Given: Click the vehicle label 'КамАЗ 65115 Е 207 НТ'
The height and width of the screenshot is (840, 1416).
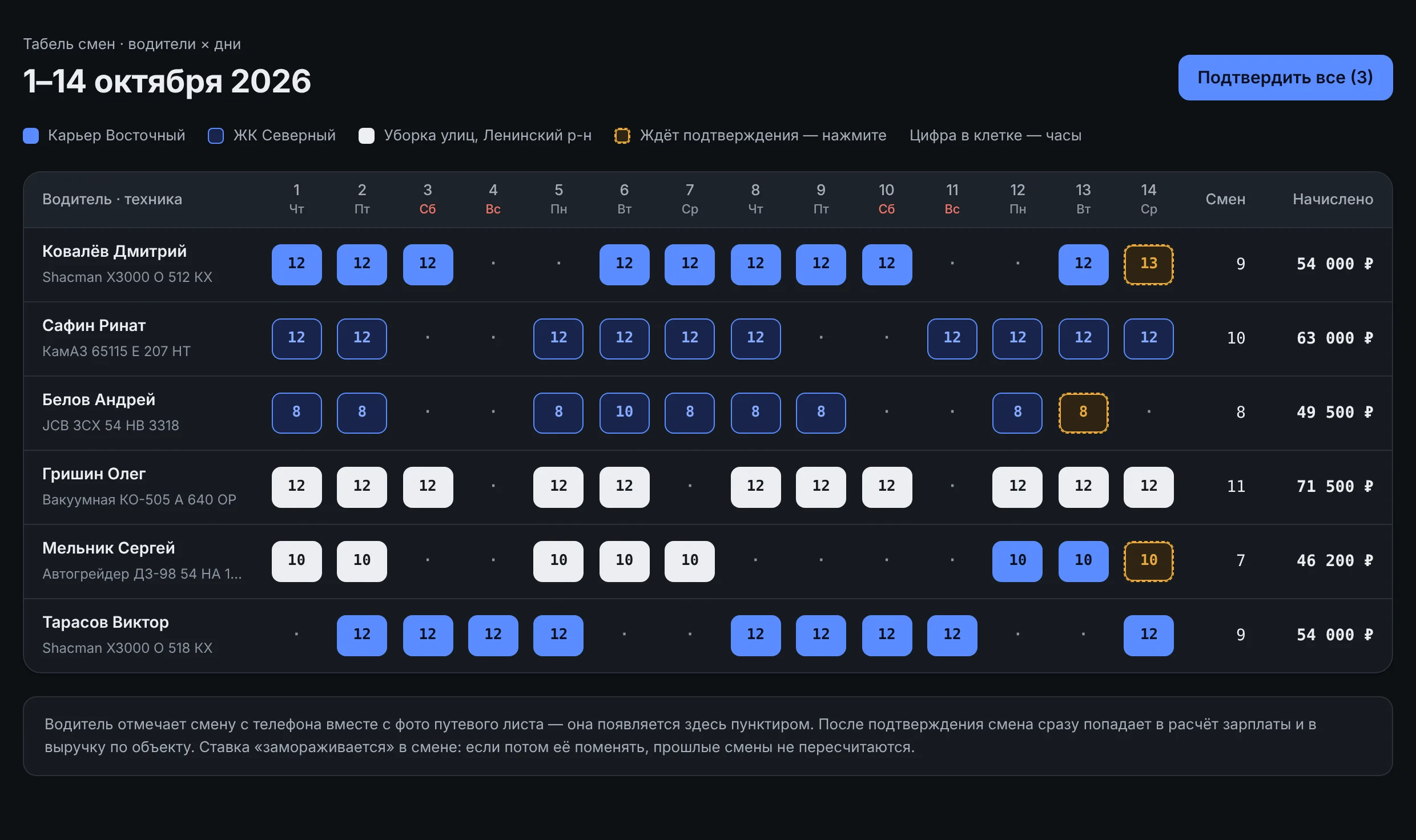Looking at the screenshot, I should click(116, 352).
